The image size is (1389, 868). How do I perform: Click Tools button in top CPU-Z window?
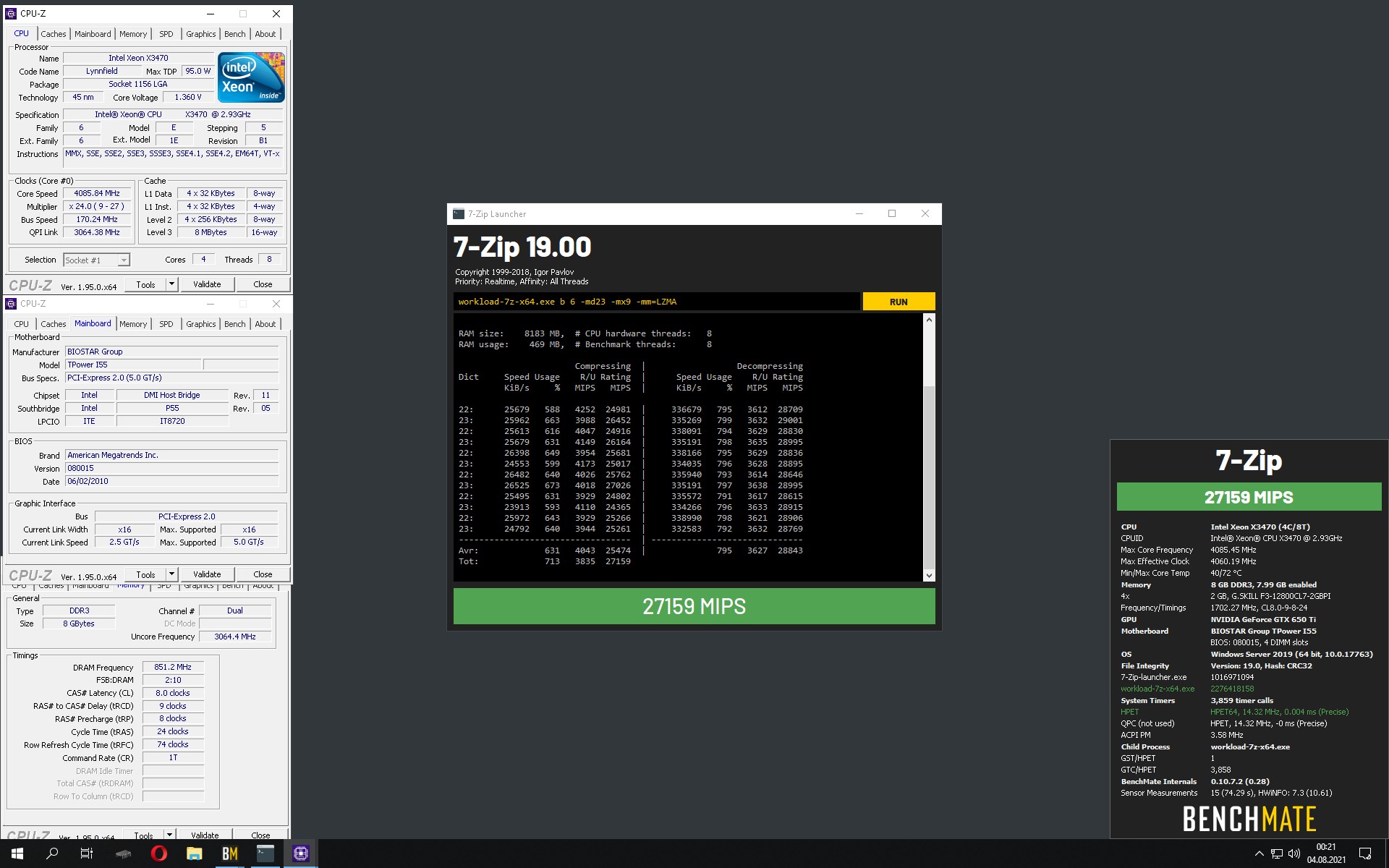(145, 284)
